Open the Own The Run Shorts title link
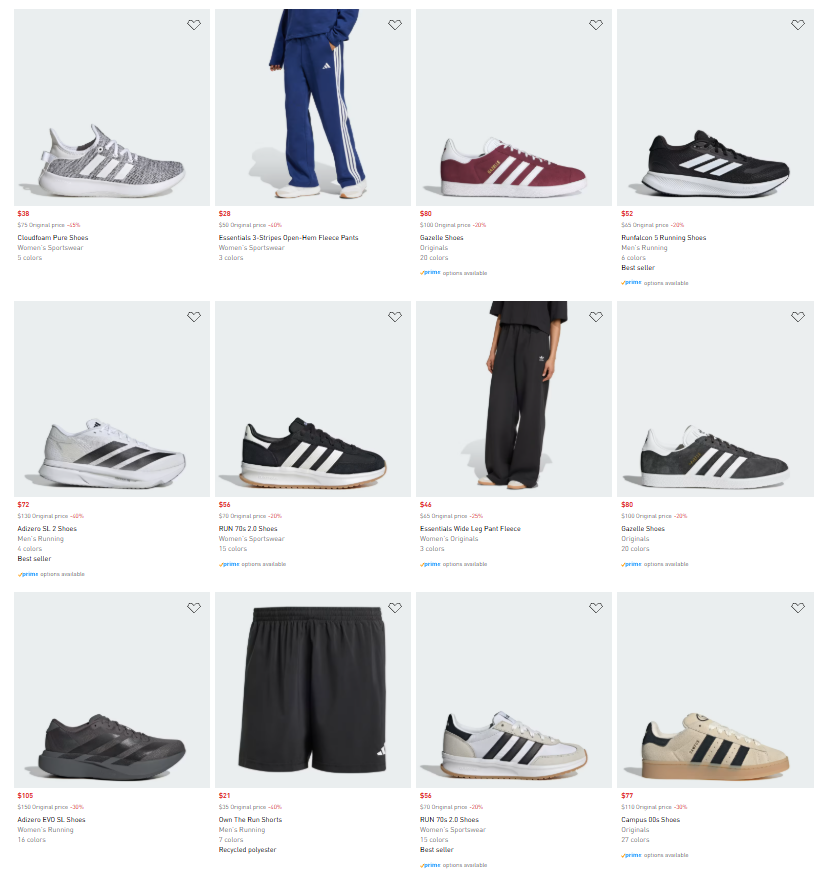The width and height of the screenshot is (828, 874). 250,820
